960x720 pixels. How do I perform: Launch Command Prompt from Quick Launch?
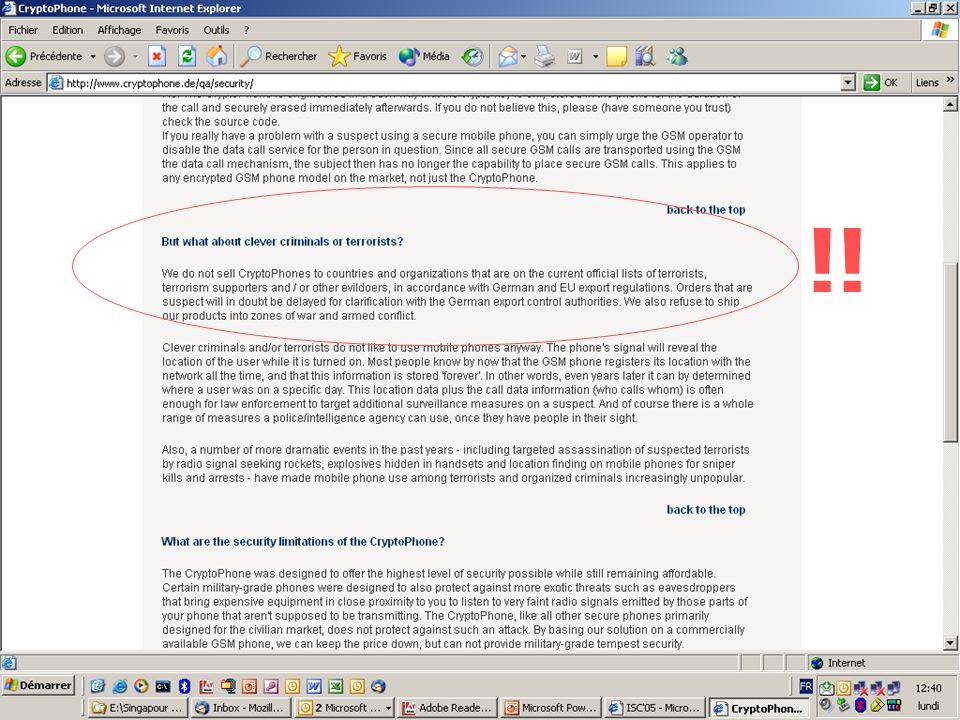pyautogui.click(x=163, y=686)
